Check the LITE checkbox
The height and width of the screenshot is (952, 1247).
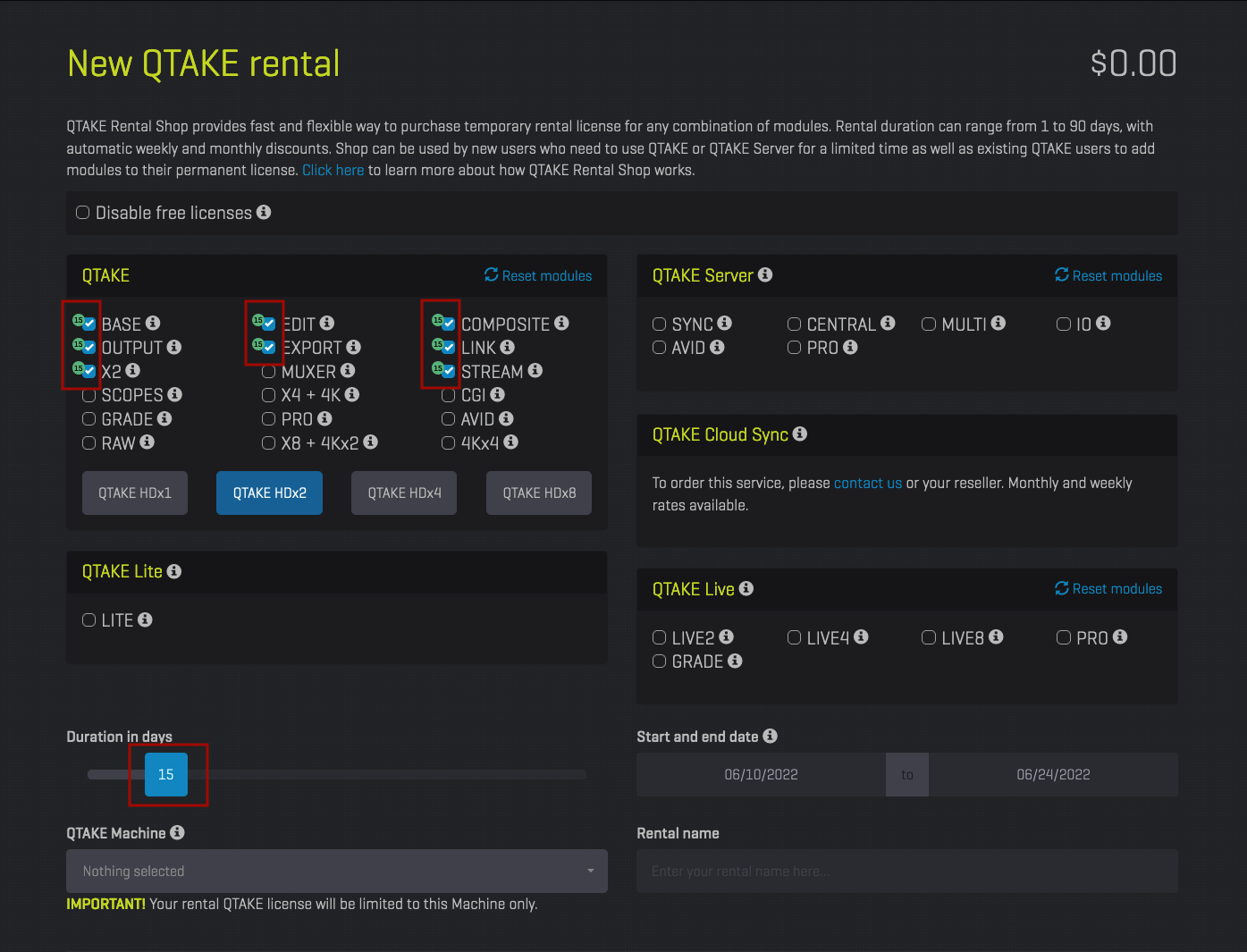click(x=88, y=620)
